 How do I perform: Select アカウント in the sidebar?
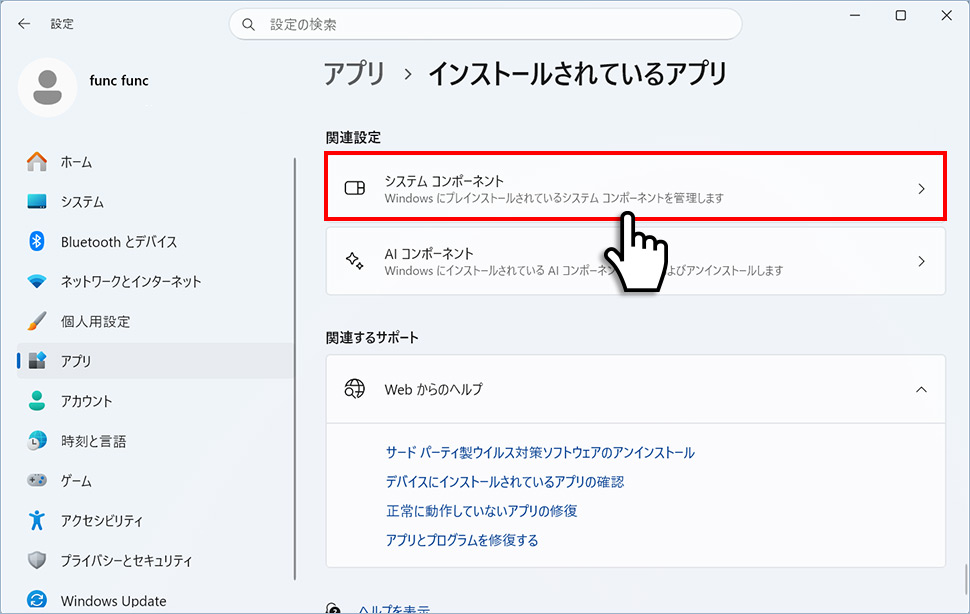point(155,401)
